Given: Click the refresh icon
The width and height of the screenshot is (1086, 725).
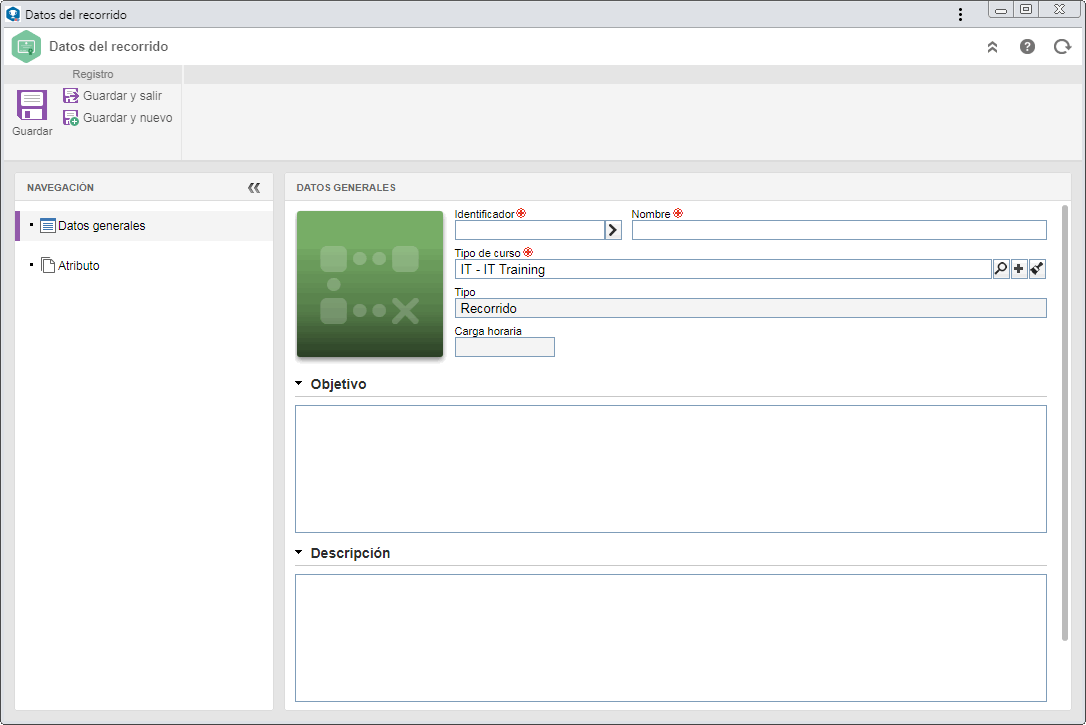Looking at the screenshot, I should coord(1062,46).
